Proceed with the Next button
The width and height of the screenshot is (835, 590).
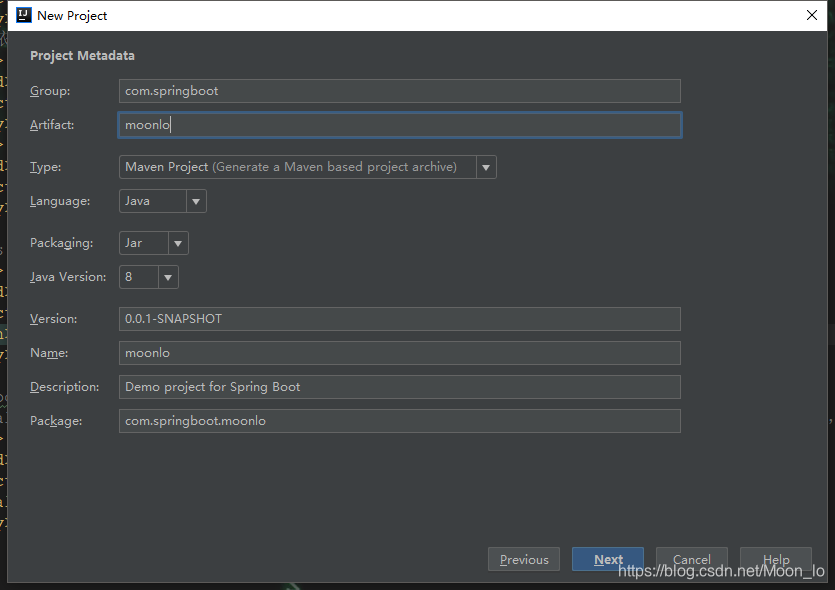point(608,559)
